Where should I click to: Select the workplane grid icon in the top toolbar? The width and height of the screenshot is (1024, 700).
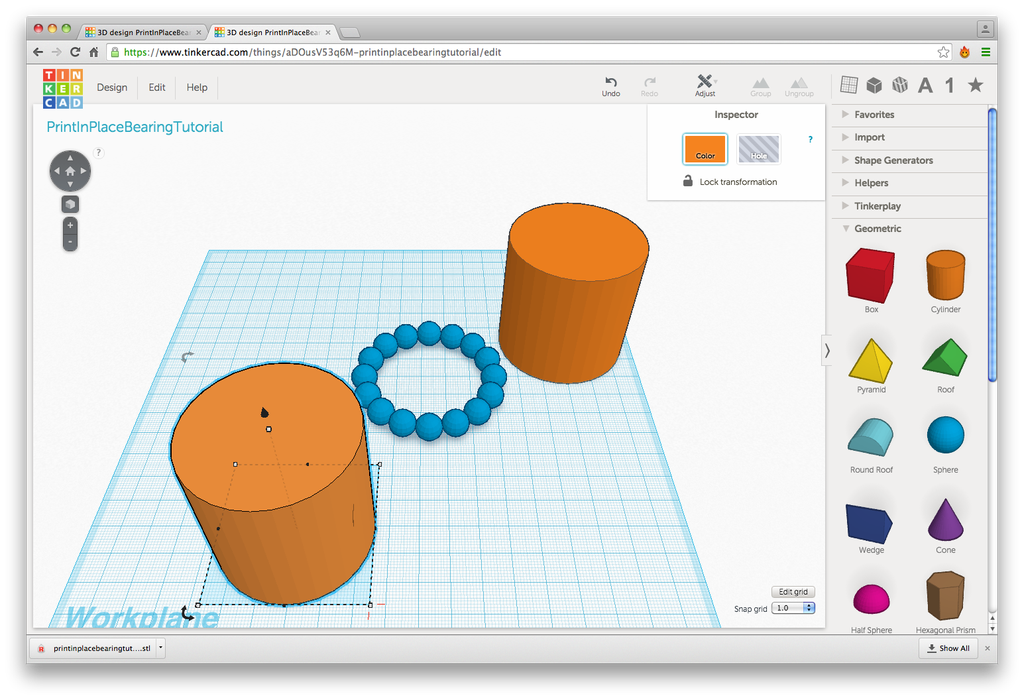pos(848,84)
